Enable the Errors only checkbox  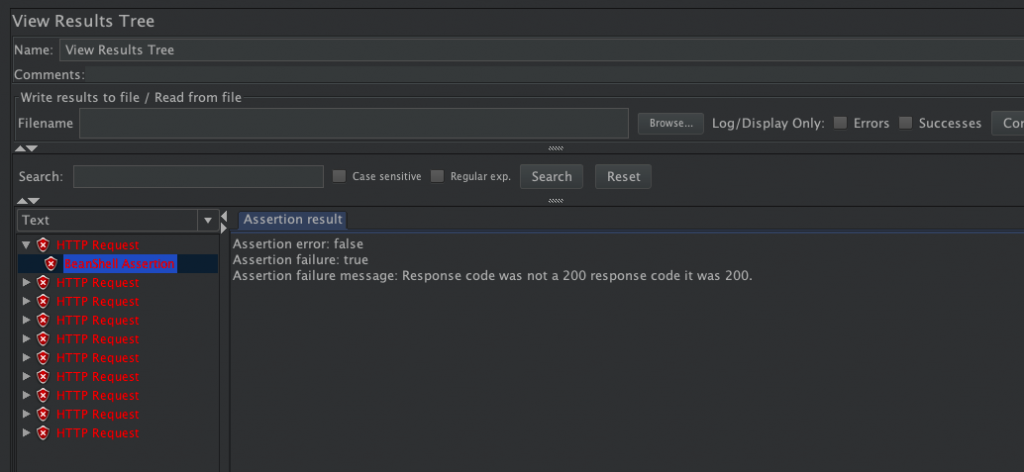[841, 123]
